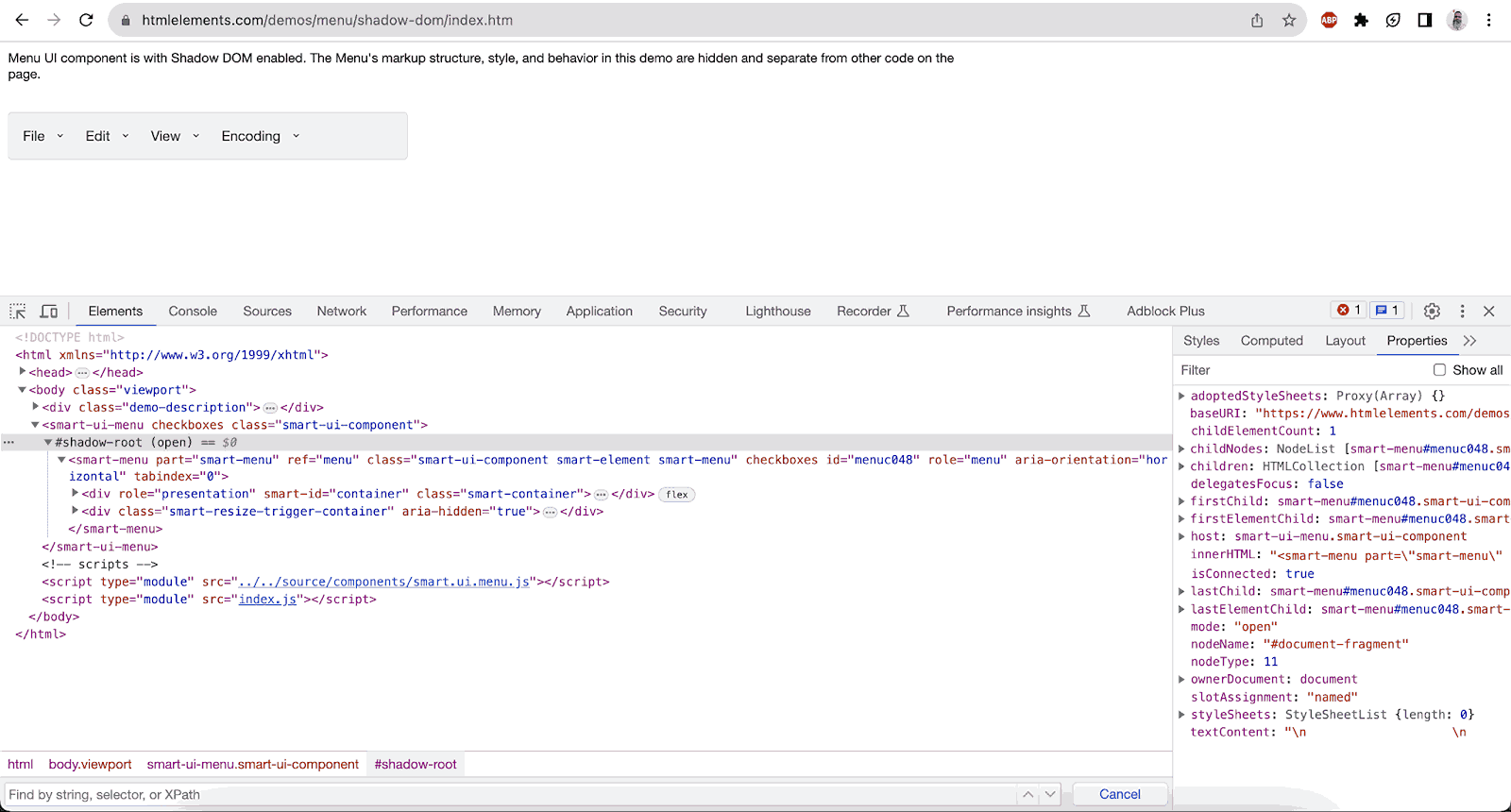This screenshot has height=812, width=1511.
Task: Click the Find by string search field
Action: [x=510, y=794]
